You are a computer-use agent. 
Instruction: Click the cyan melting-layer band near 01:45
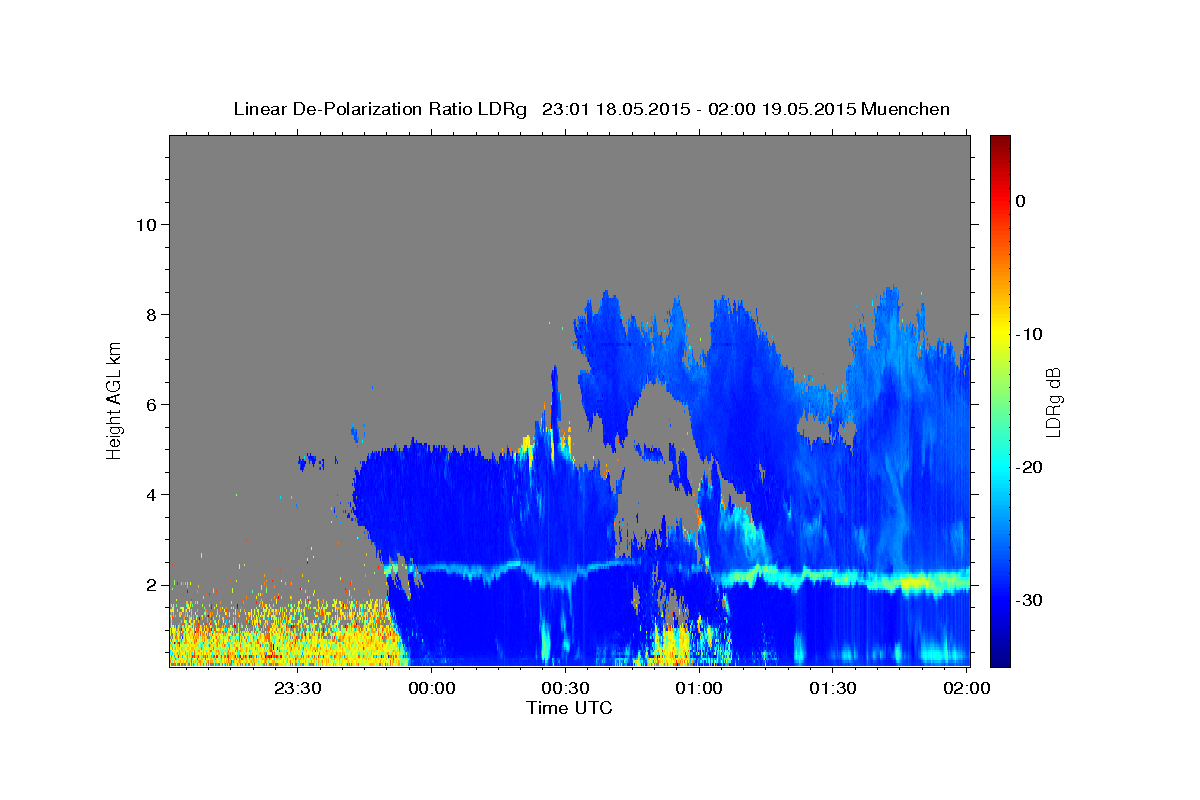(900, 582)
